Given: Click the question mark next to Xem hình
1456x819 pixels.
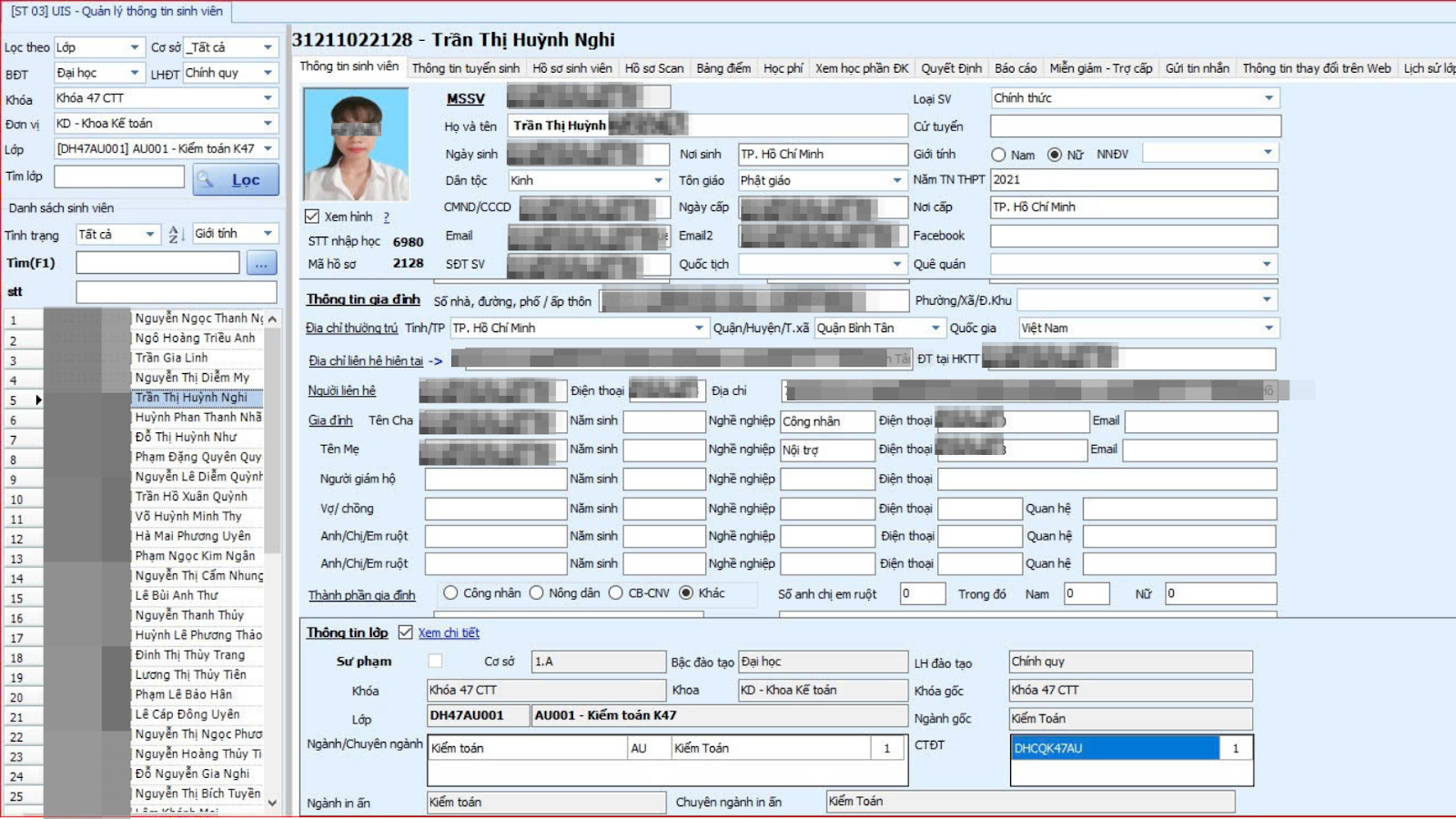Looking at the screenshot, I should point(387,217).
